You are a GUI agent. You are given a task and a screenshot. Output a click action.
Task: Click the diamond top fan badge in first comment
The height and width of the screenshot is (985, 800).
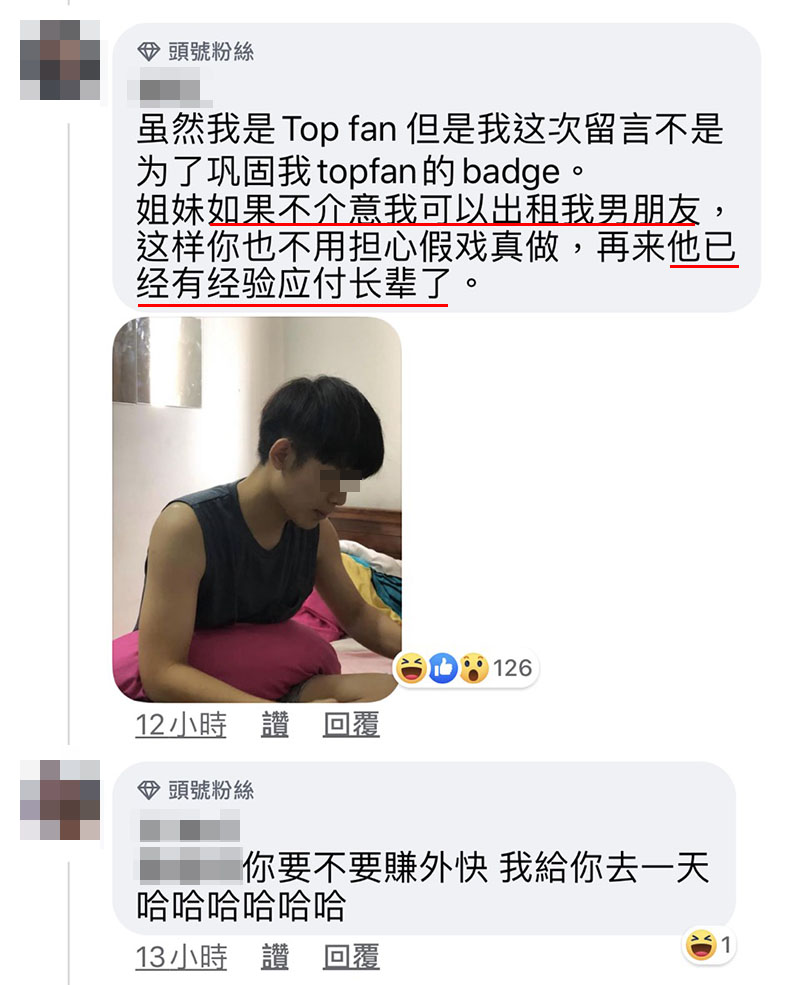click(148, 52)
